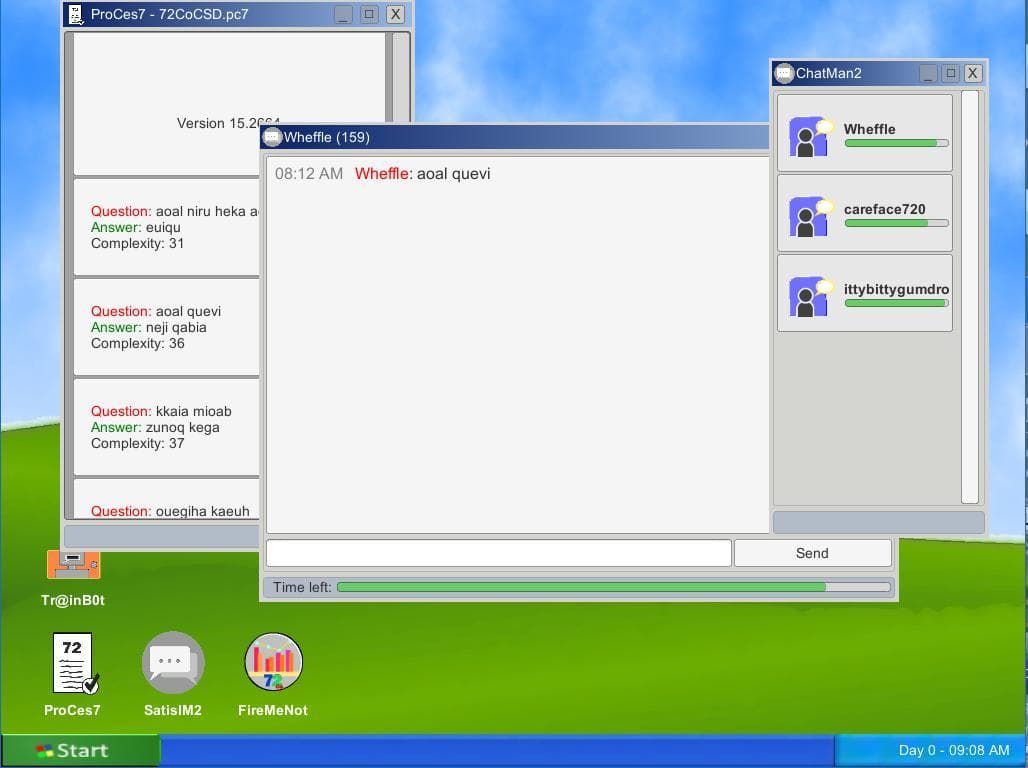This screenshot has width=1028, height=768.
Task: Click the 'aoal quevi' question entry in ProCes7
Action: pos(156,311)
